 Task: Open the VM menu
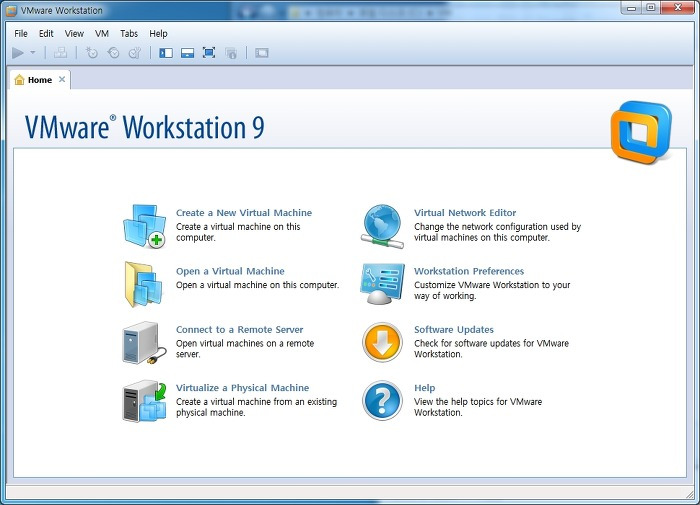102,33
